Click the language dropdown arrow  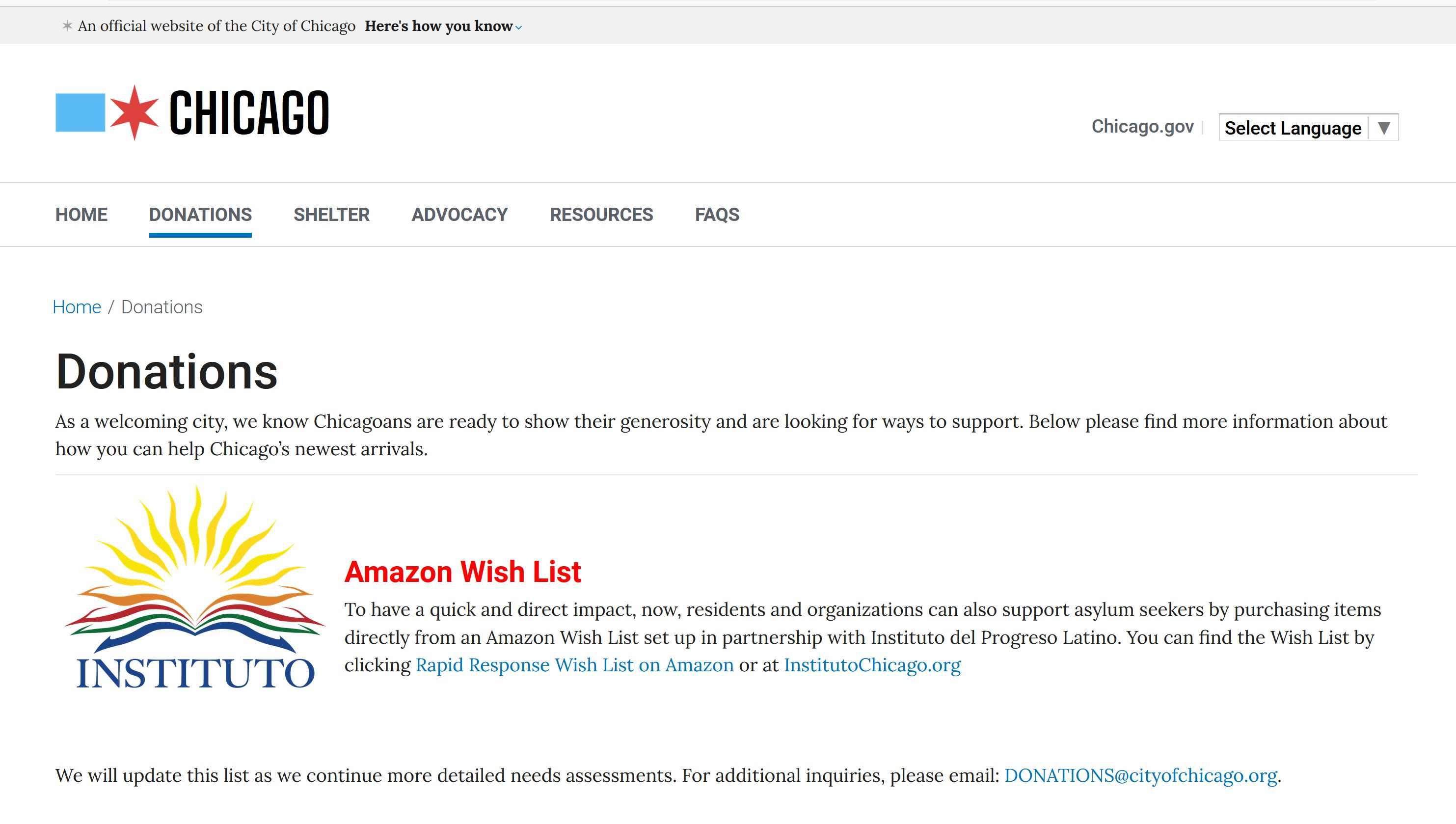1384,128
